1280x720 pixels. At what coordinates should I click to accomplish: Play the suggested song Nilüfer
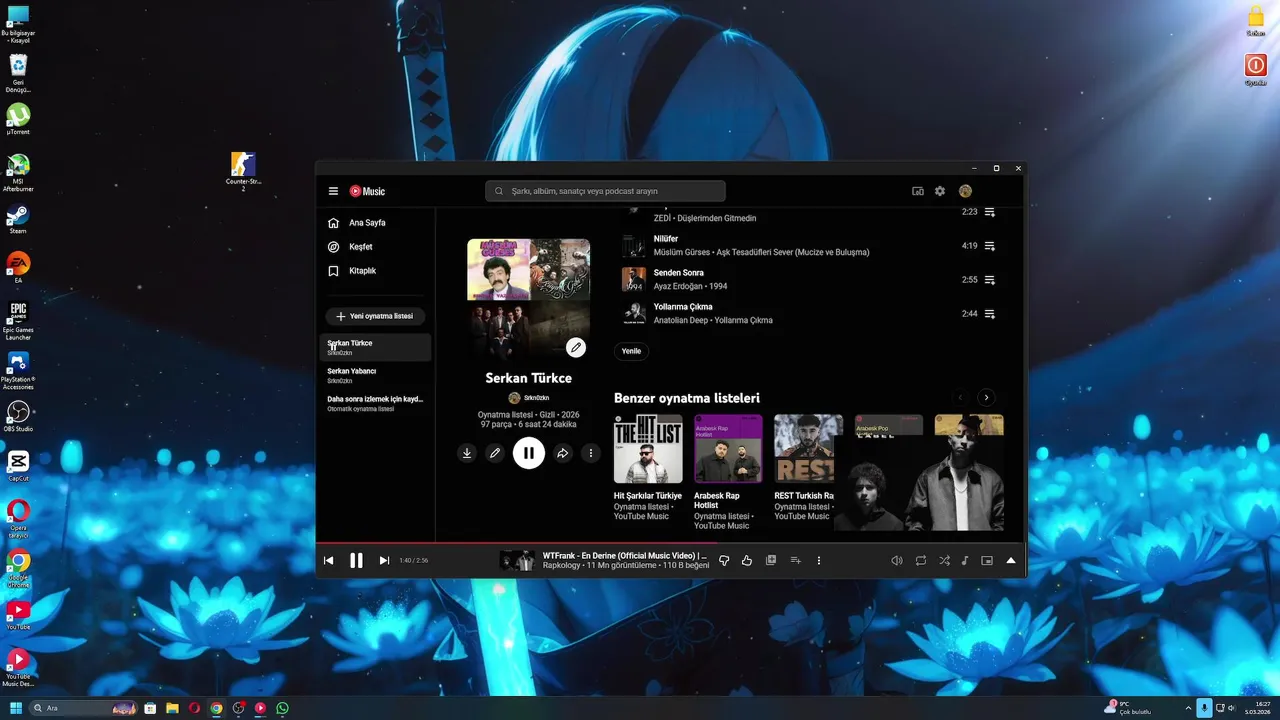[666, 239]
